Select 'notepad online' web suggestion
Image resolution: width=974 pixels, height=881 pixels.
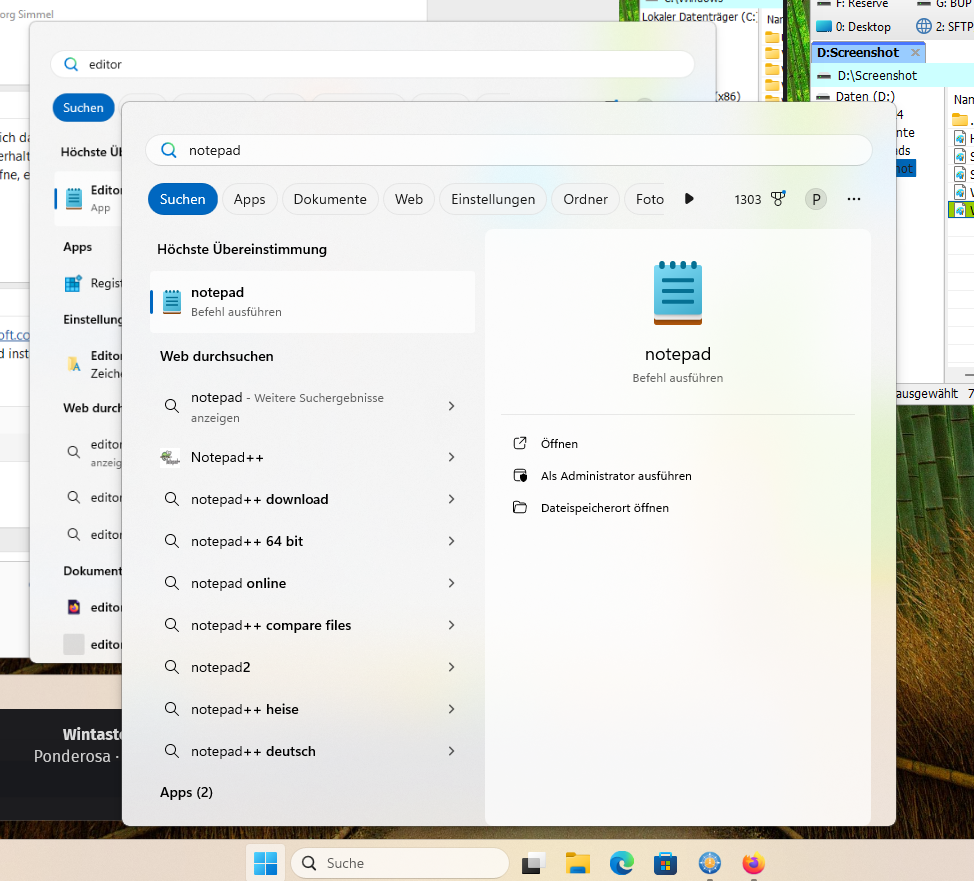239,583
